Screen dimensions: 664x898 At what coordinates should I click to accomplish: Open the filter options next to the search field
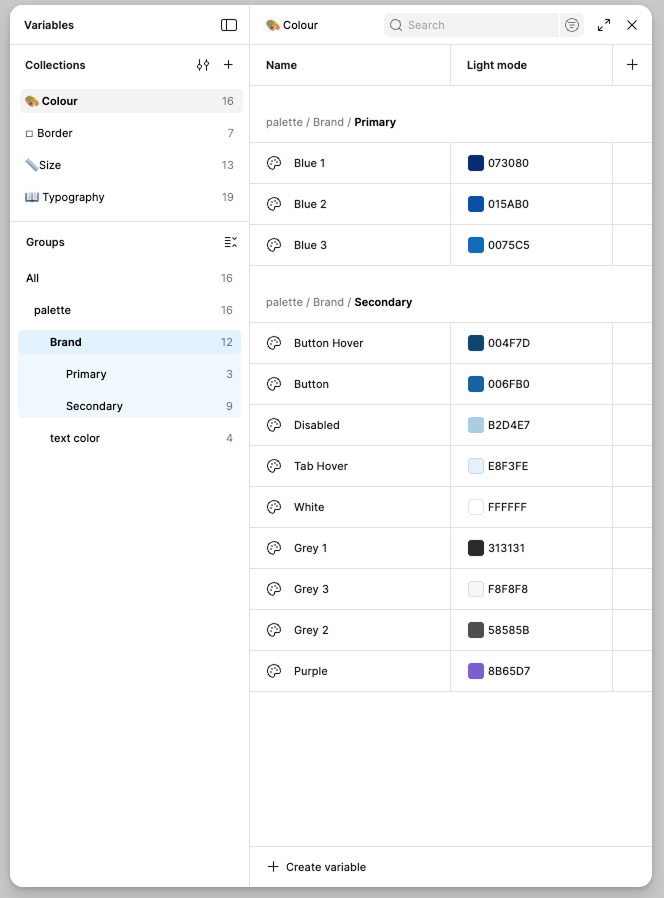pyautogui.click(x=571, y=25)
